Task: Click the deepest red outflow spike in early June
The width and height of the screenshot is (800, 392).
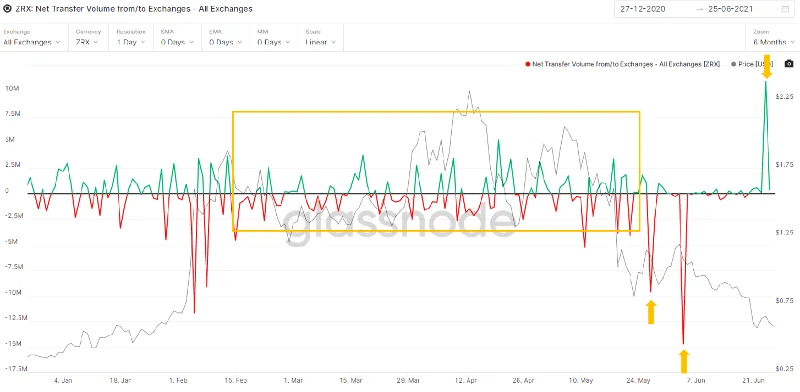Action: tap(683, 343)
